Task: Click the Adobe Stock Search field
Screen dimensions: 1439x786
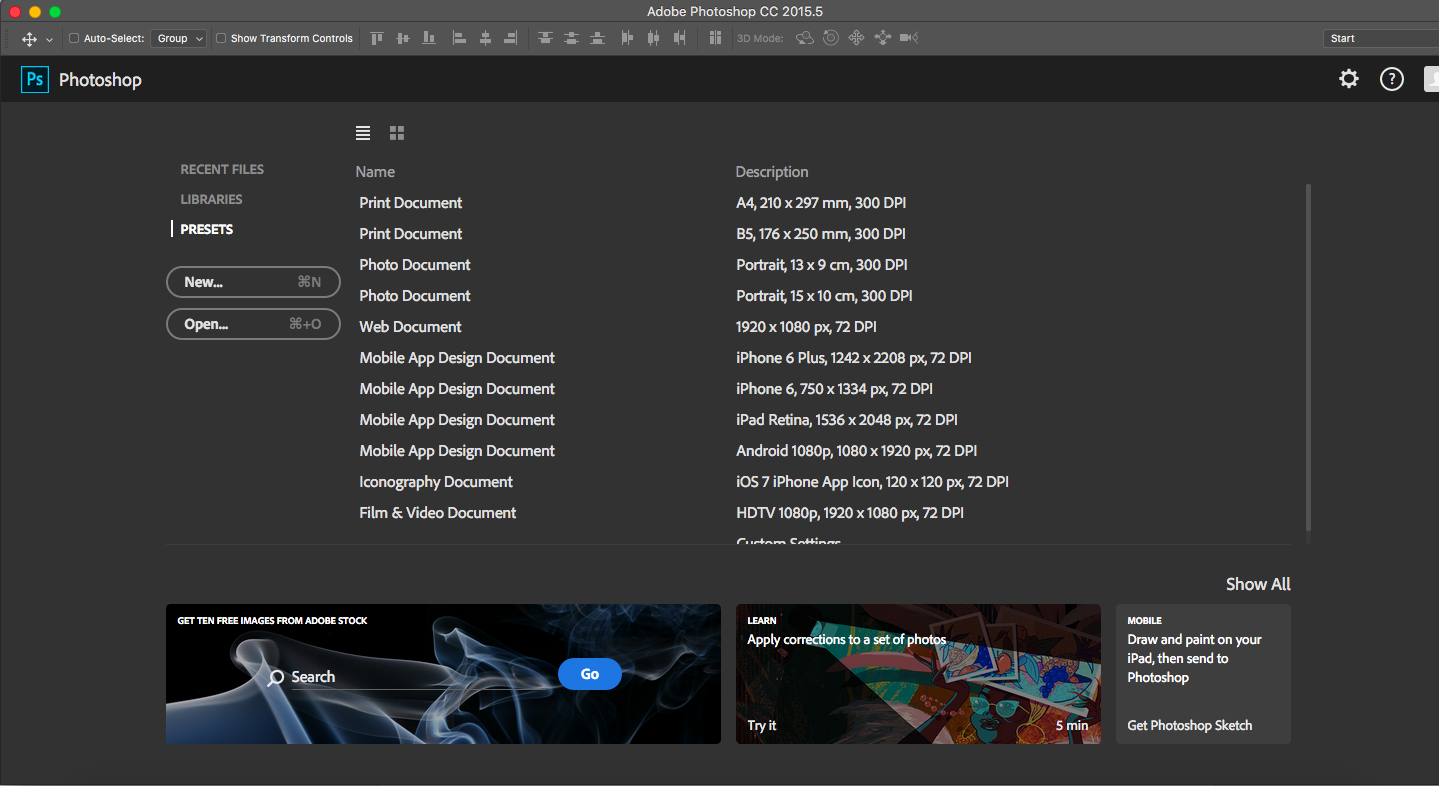Action: point(418,677)
